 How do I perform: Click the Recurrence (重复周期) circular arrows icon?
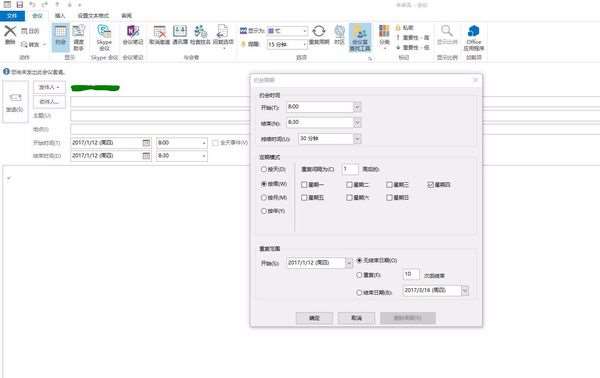click(x=319, y=31)
